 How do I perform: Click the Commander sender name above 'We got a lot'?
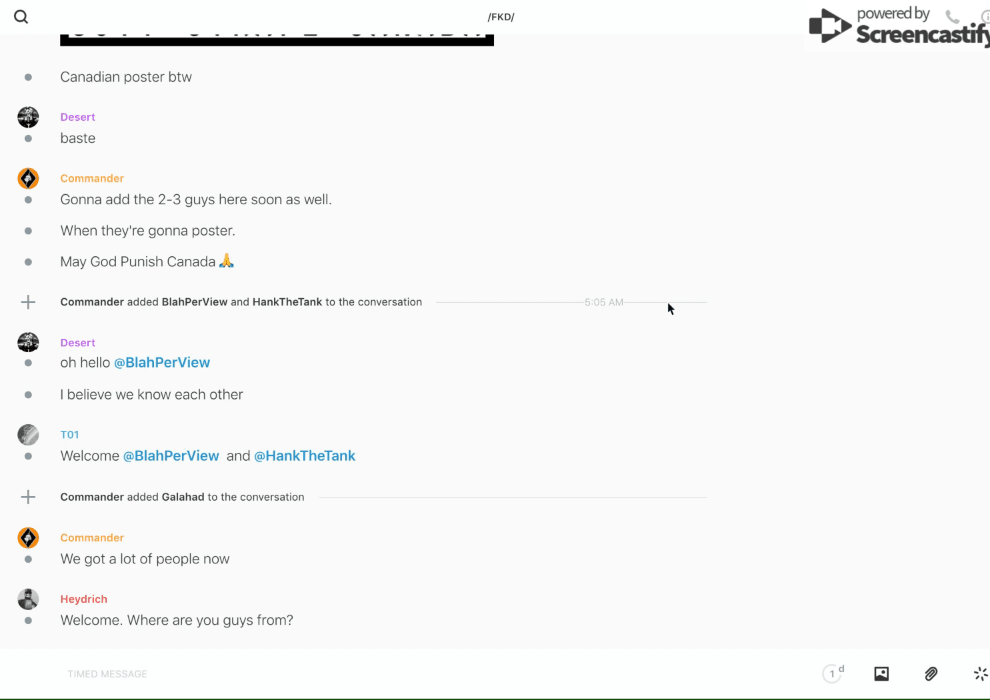click(x=92, y=538)
